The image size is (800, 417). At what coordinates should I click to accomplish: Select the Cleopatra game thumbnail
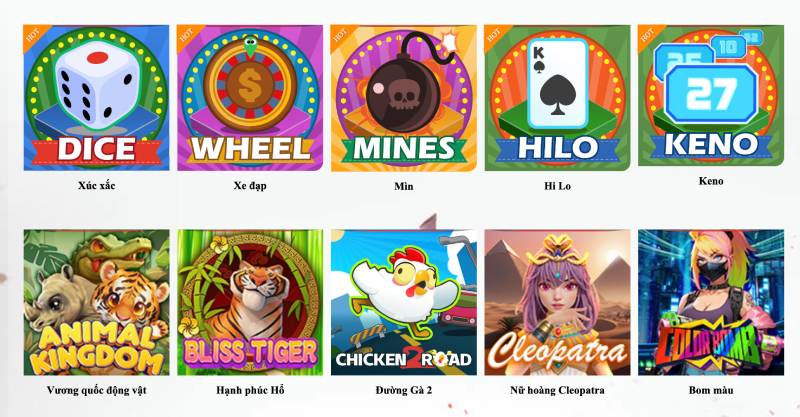(557, 302)
